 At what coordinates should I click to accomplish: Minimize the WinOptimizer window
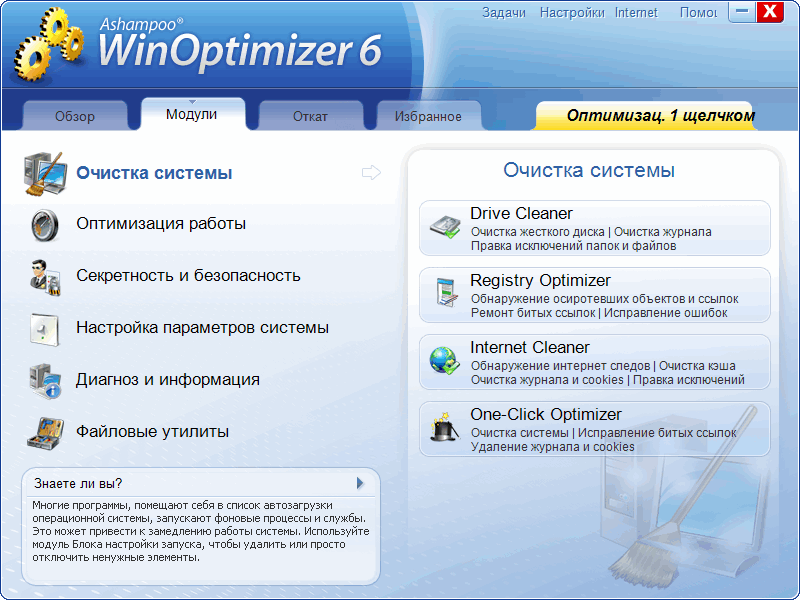pyautogui.click(x=742, y=12)
